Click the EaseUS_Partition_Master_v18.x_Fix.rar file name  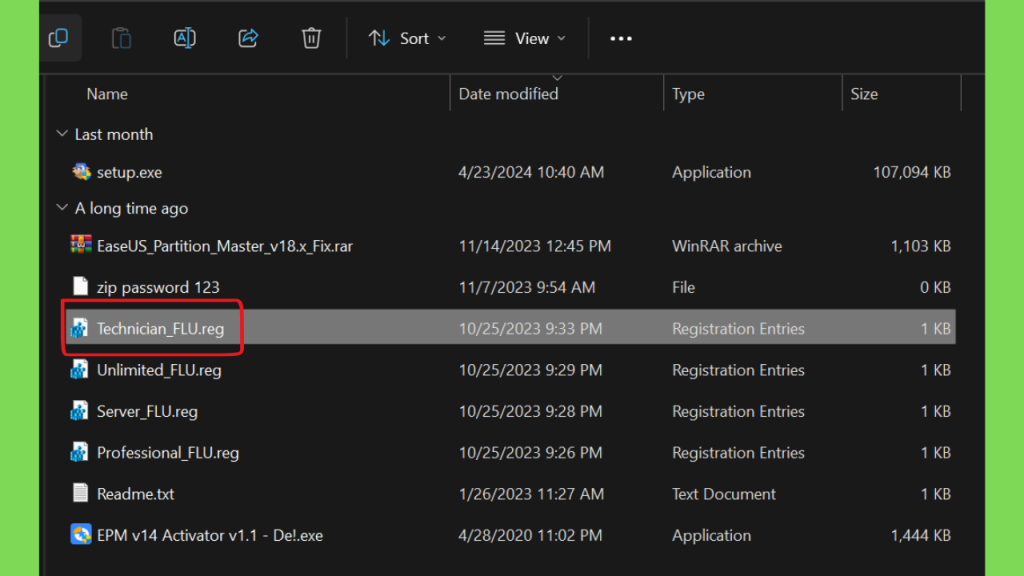coord(225,246)
